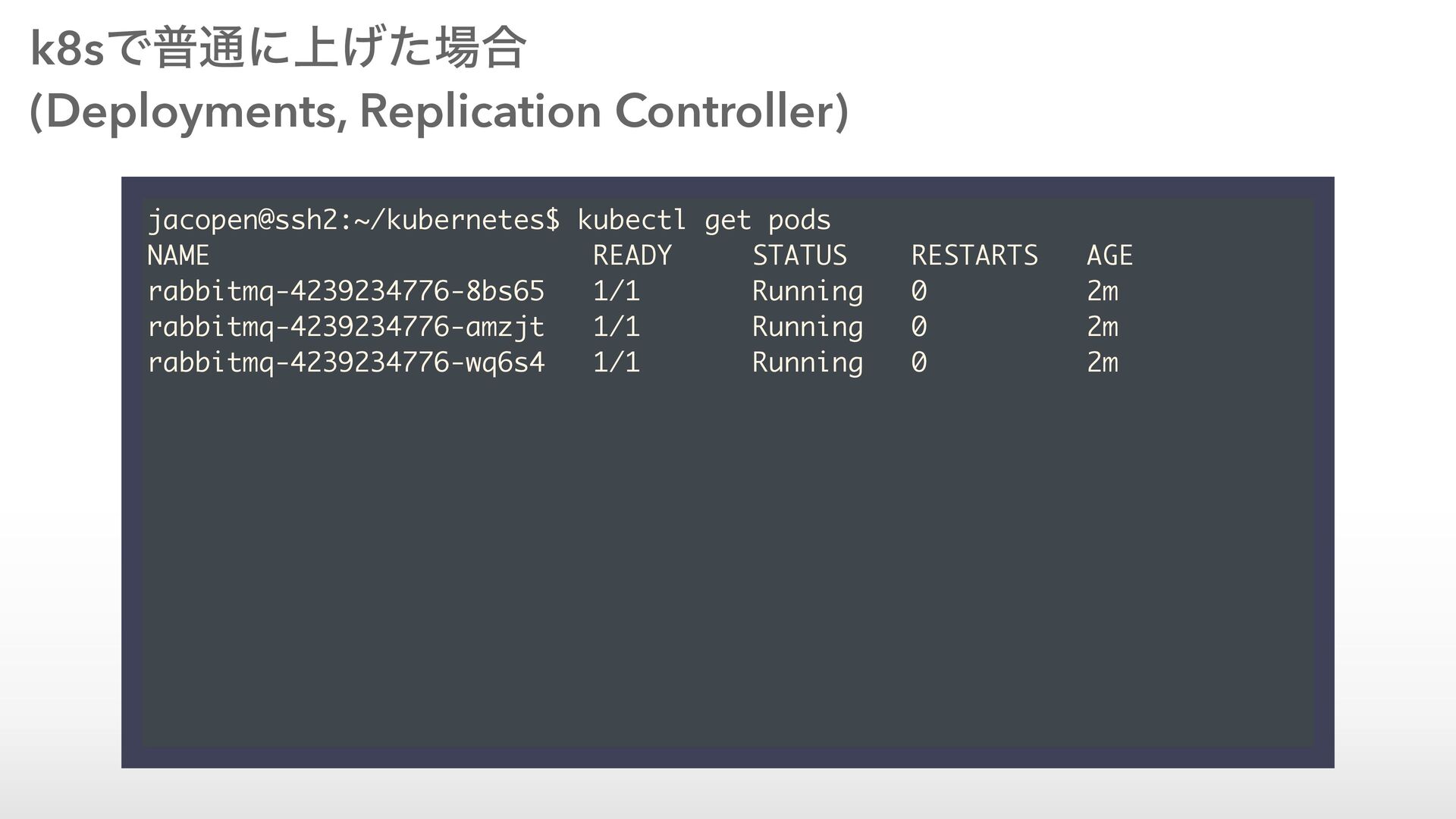Select pod name rabbitmq-4239234776-wq6s4
This screenshot has width=1456, height=819.
click(x=346, y=362)
